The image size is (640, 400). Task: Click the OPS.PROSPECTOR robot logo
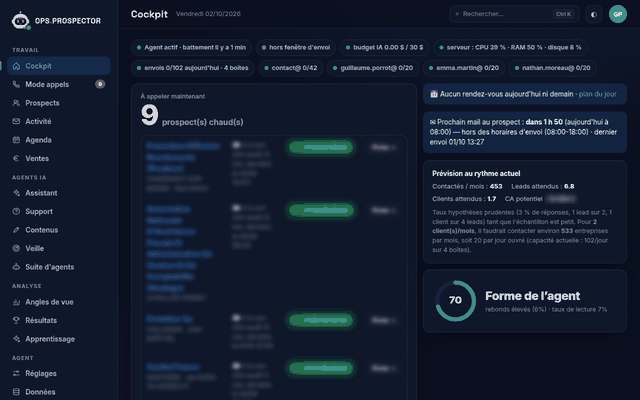click(x=20, y=21)
